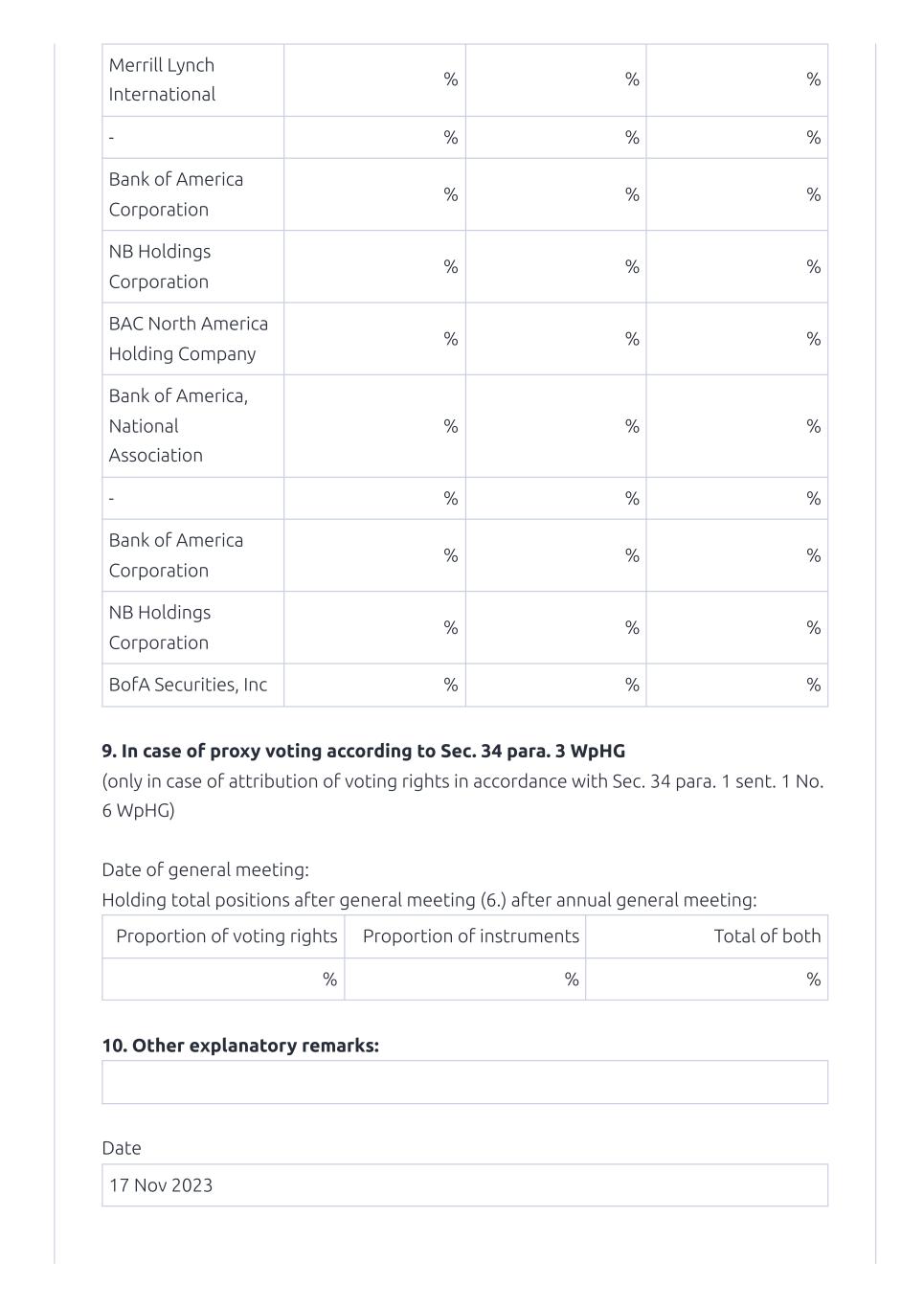924x1307 pixels.
Task: Click NB Holdings Corporation cell above BAC North America
Action: (192, 266)
